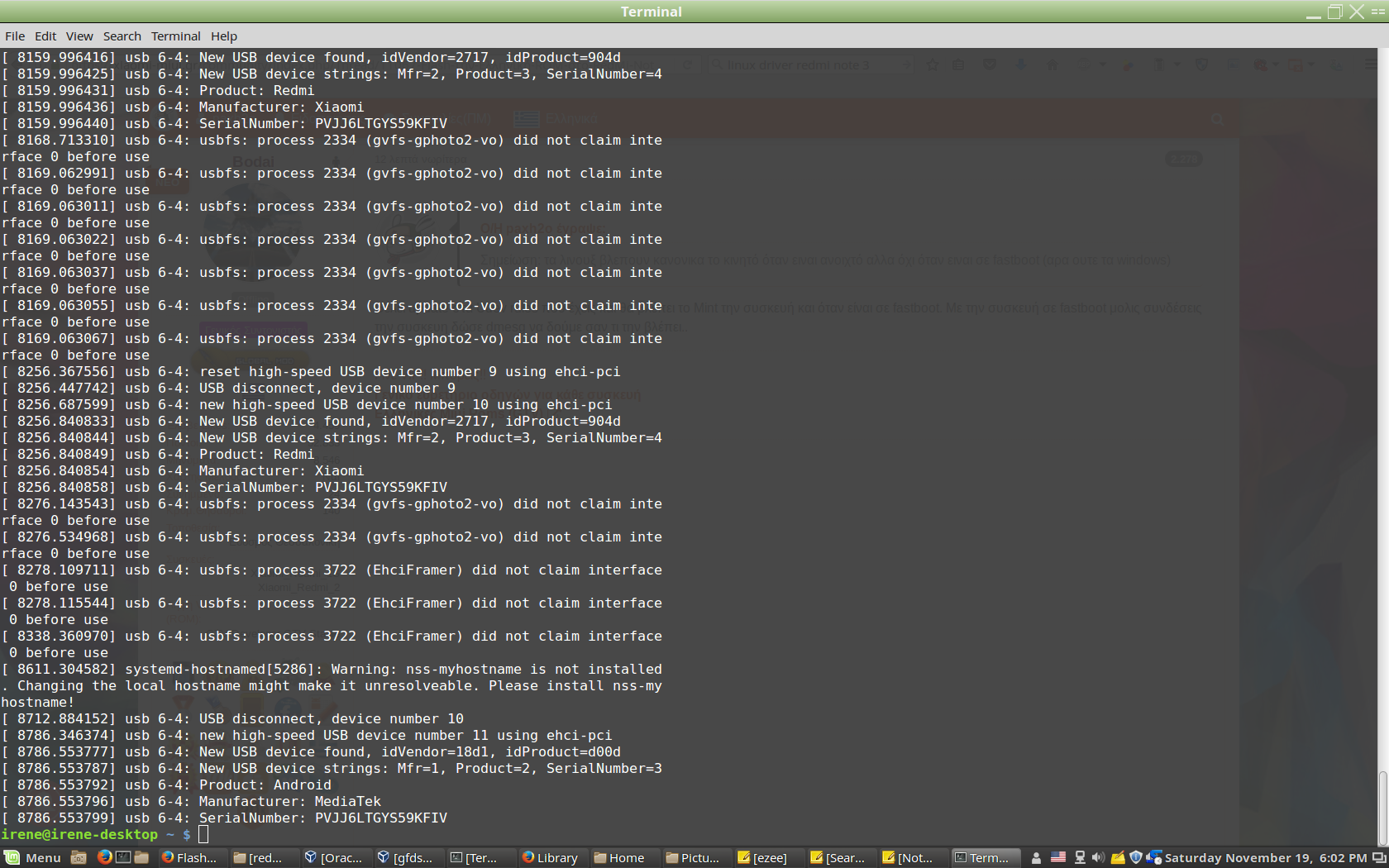
Task: Open the Search menu
Action: click(x=122, y=36)
